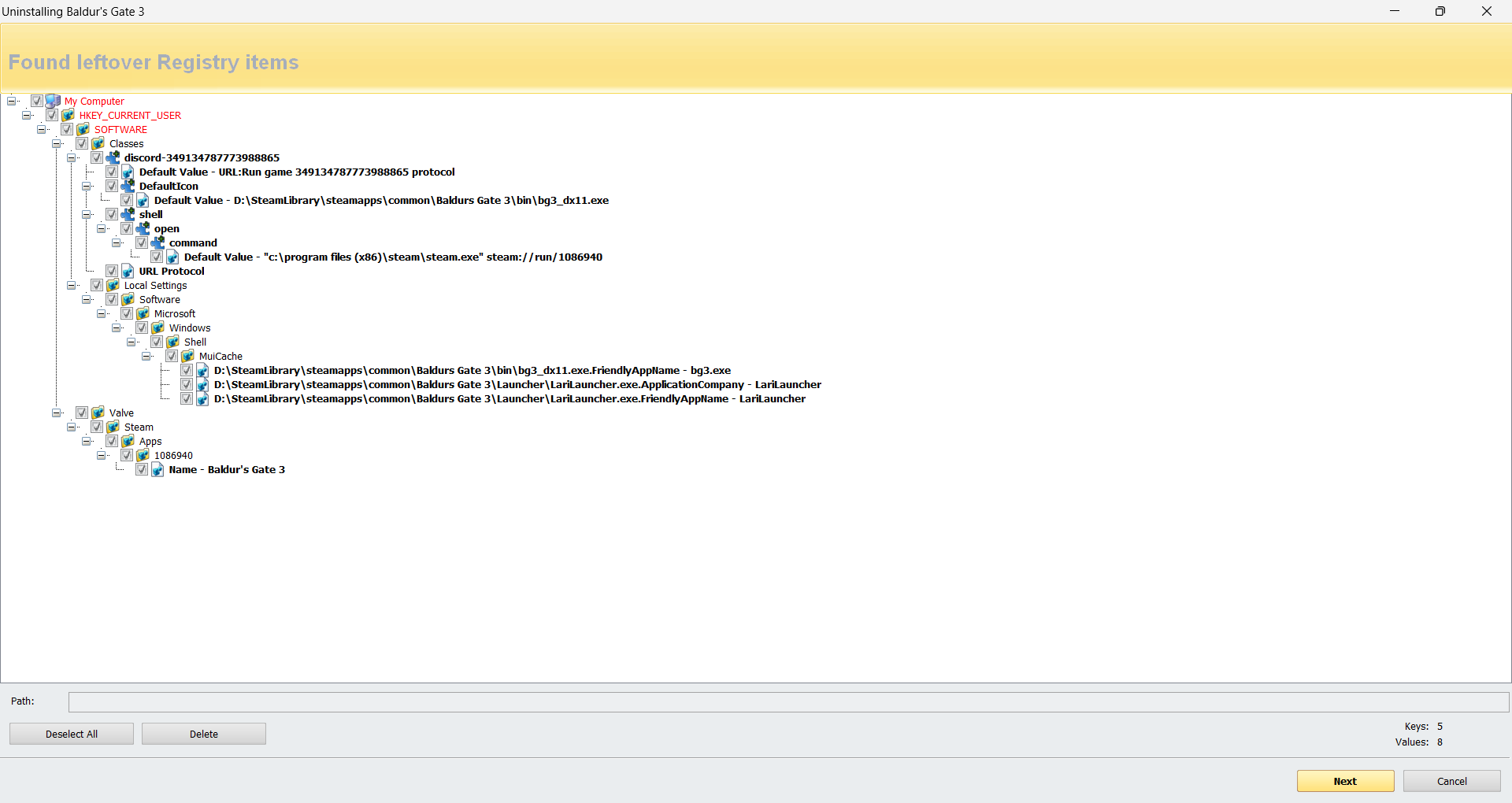Click the My Computer root icon
1512x803 pixels.
click(53, 101)
